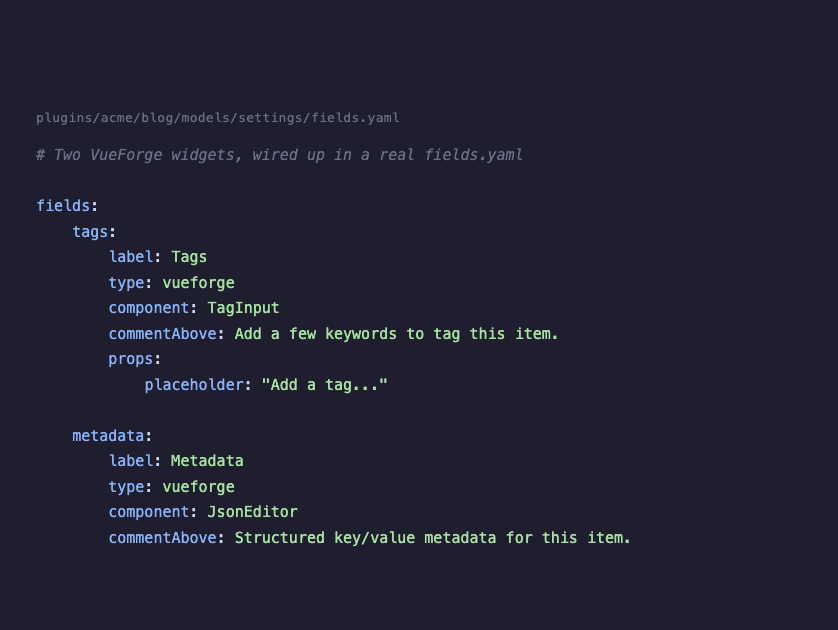Click the commentAbove key under metadata
Screen dimensions: 838x630
point(162,538)
